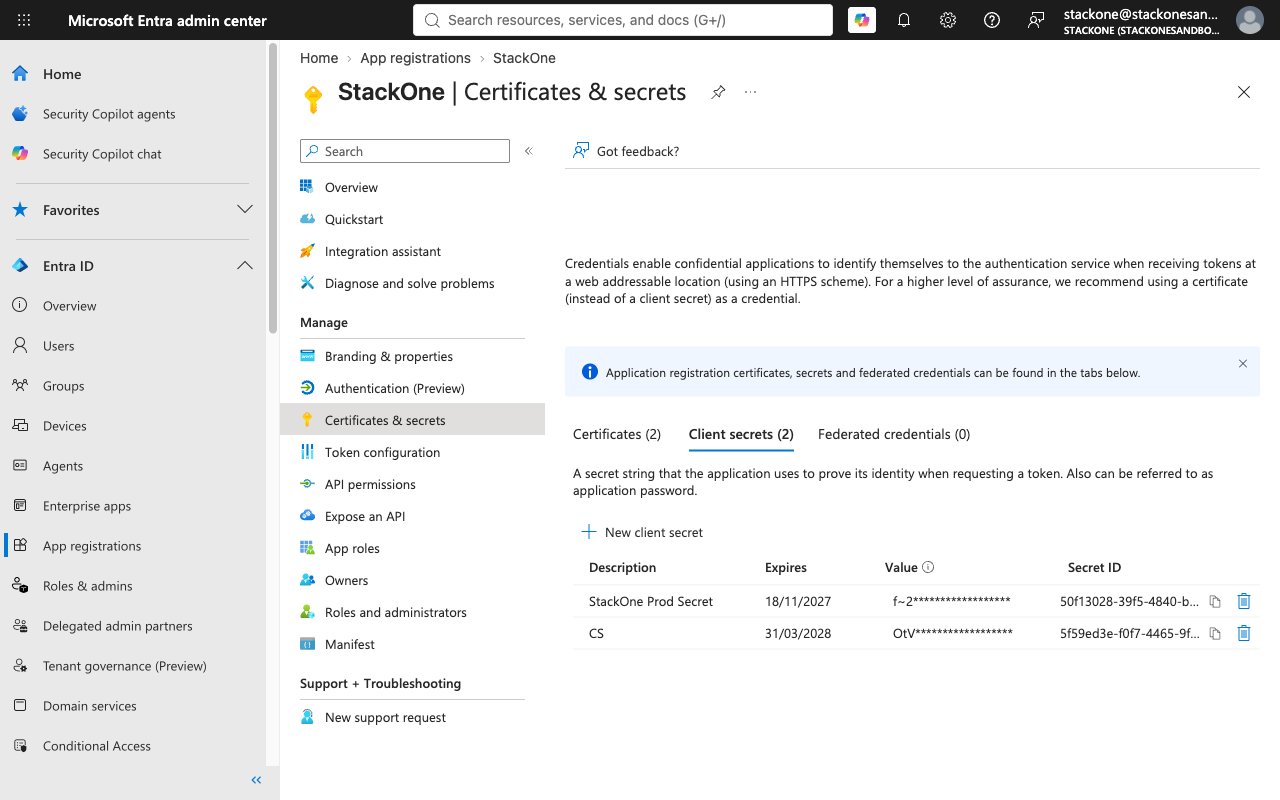Screen dimensions: 1280x800
Task: Open the portal waffle menu
Action: [24, 20]
